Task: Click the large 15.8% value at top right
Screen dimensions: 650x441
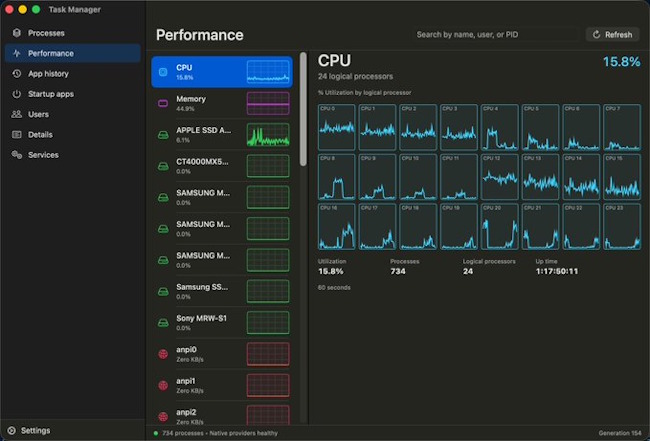Action: tap(621, 62)
